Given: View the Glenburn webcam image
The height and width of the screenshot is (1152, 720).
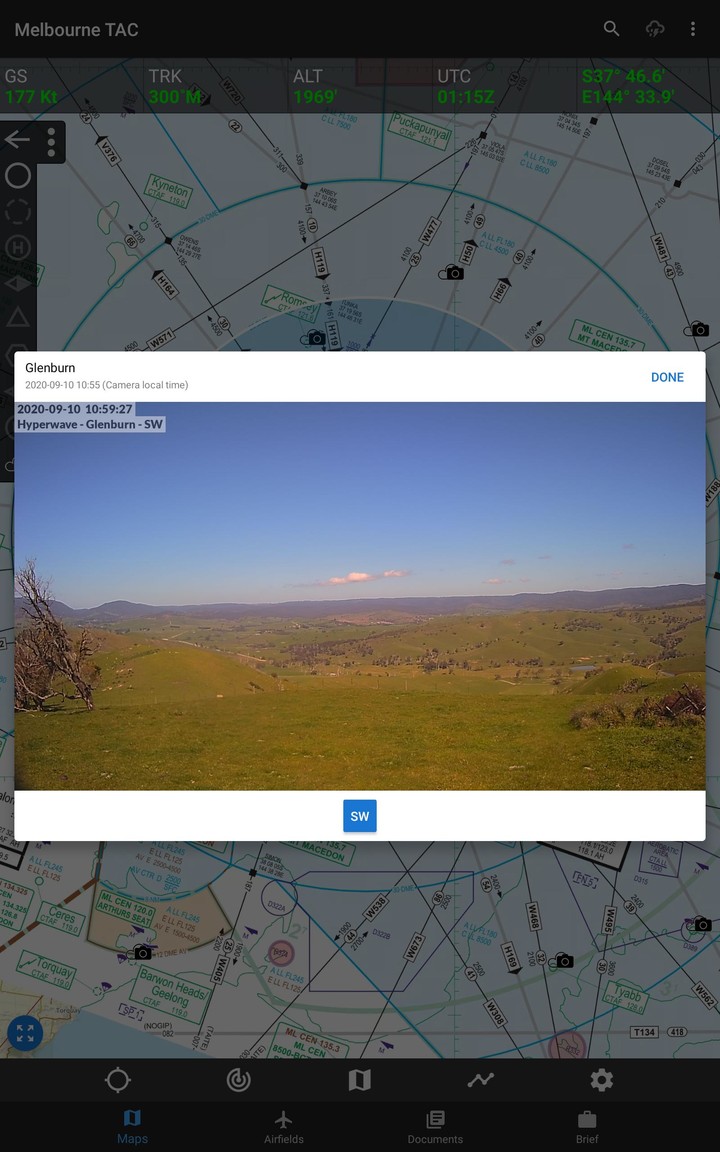Looking at the screenshot, I should click(360, 596).
